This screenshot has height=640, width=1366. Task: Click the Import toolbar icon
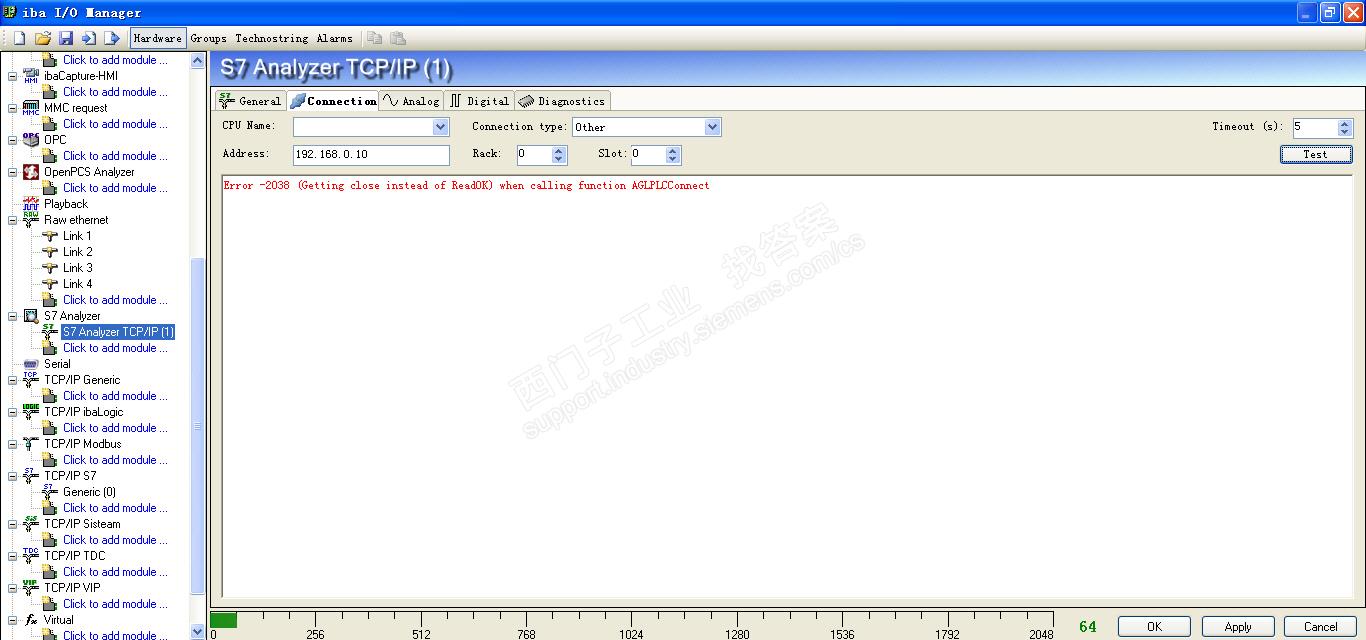89,38
